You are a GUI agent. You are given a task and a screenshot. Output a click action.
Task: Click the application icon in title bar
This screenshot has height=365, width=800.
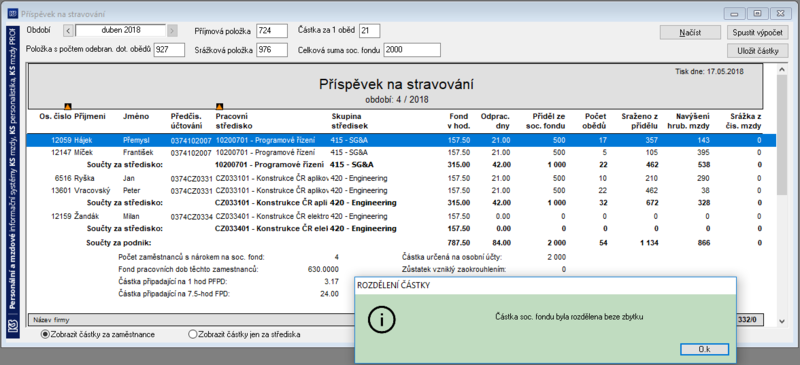click(13, 14)
